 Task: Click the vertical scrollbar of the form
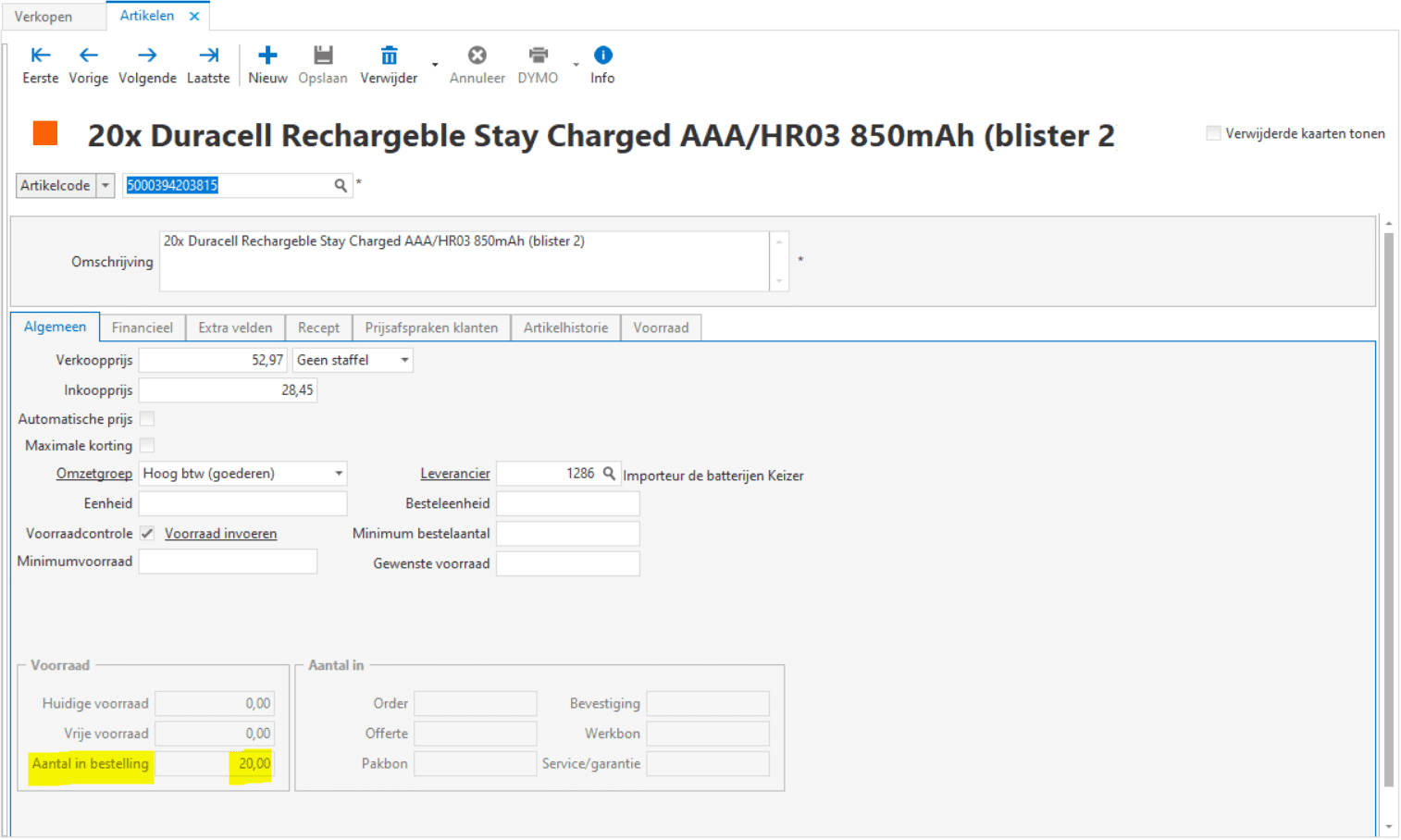[x=1388, y=509]
